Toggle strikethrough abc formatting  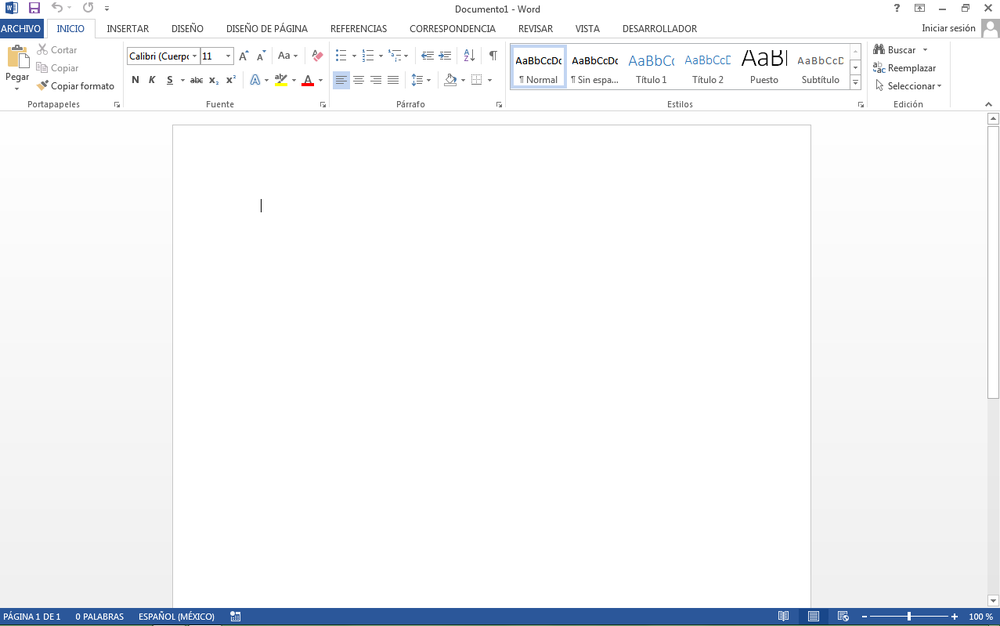tap(196, 80)
